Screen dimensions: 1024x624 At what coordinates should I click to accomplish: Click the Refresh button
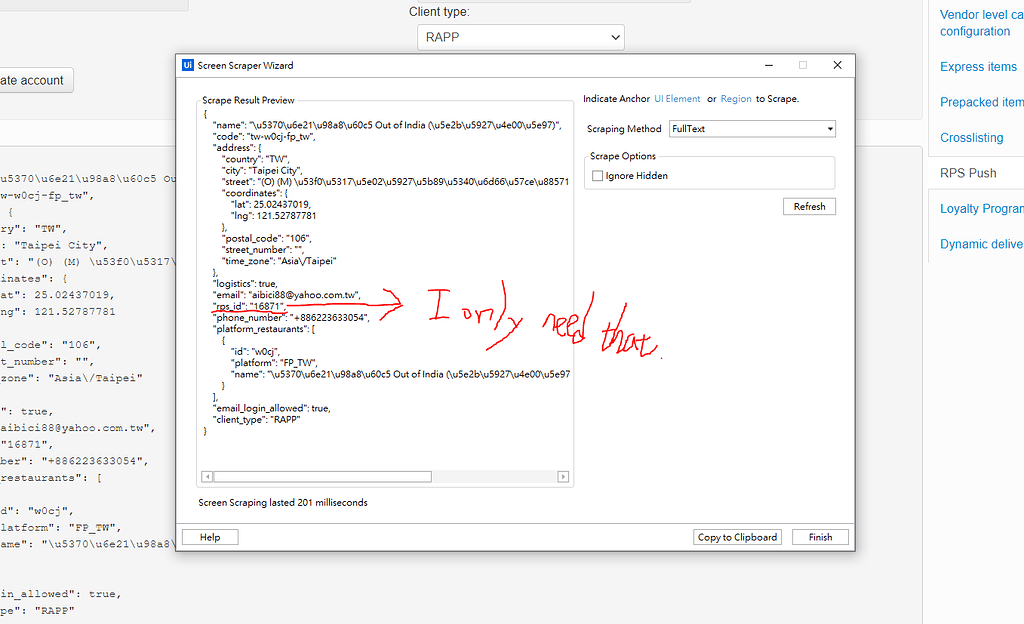click(x=808, y=206)
